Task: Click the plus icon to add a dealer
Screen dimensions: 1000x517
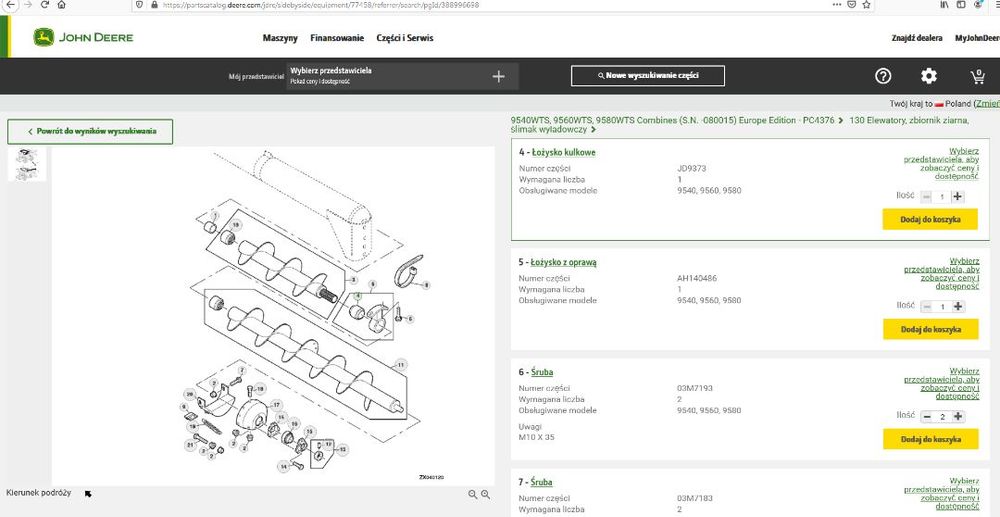Action: click(x=499, y=76)
